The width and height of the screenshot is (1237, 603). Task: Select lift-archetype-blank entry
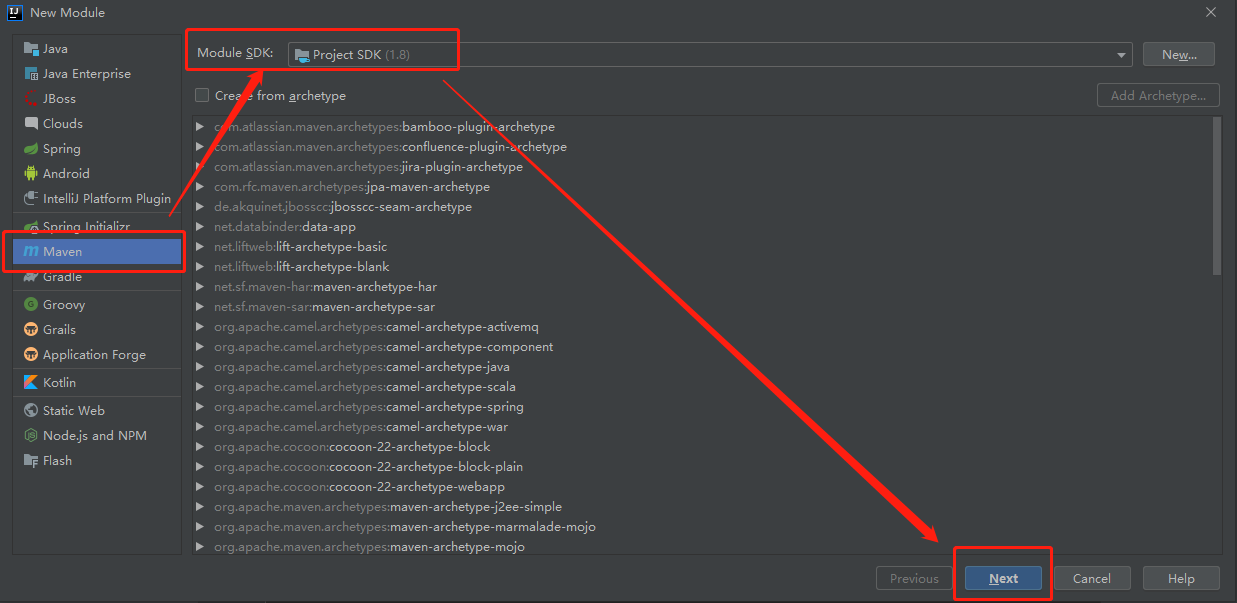[x=301, y=267]
